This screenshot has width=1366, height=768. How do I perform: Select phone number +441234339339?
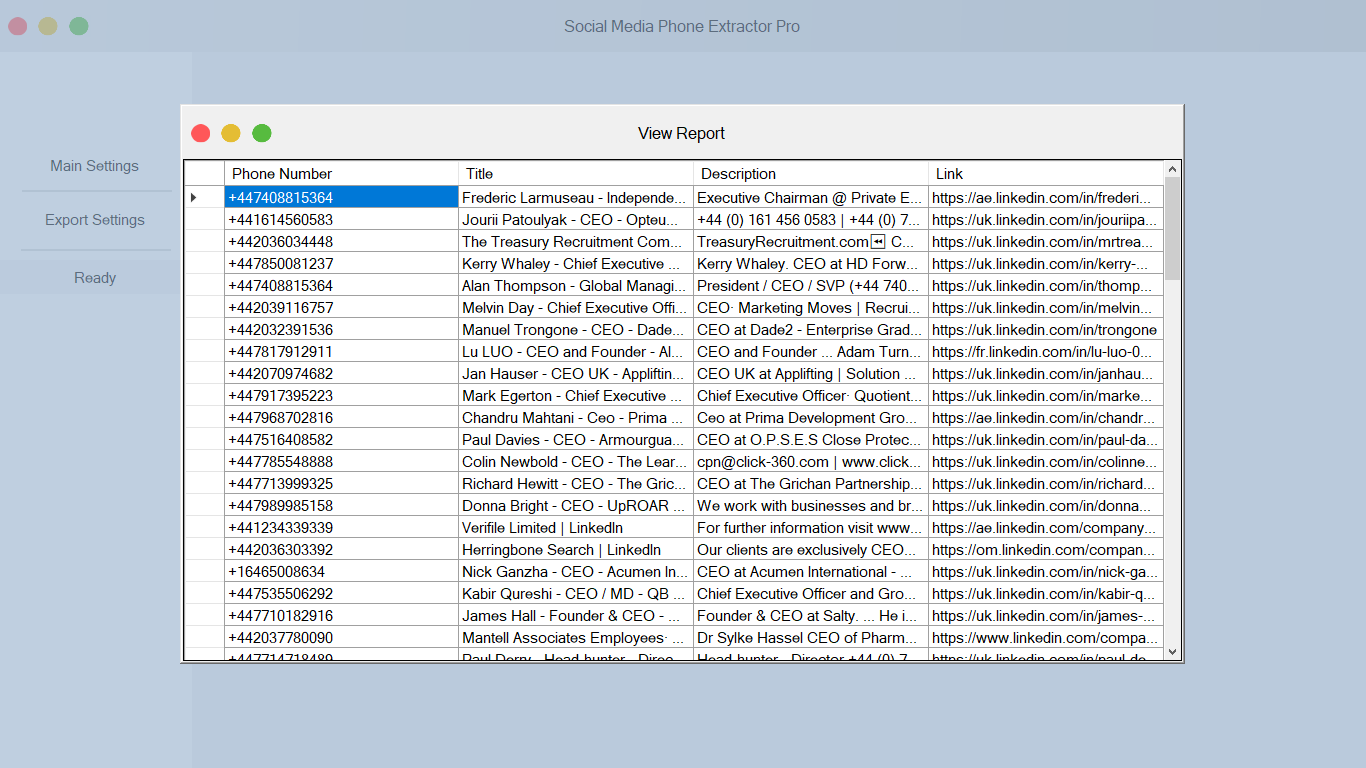(341, 528)
